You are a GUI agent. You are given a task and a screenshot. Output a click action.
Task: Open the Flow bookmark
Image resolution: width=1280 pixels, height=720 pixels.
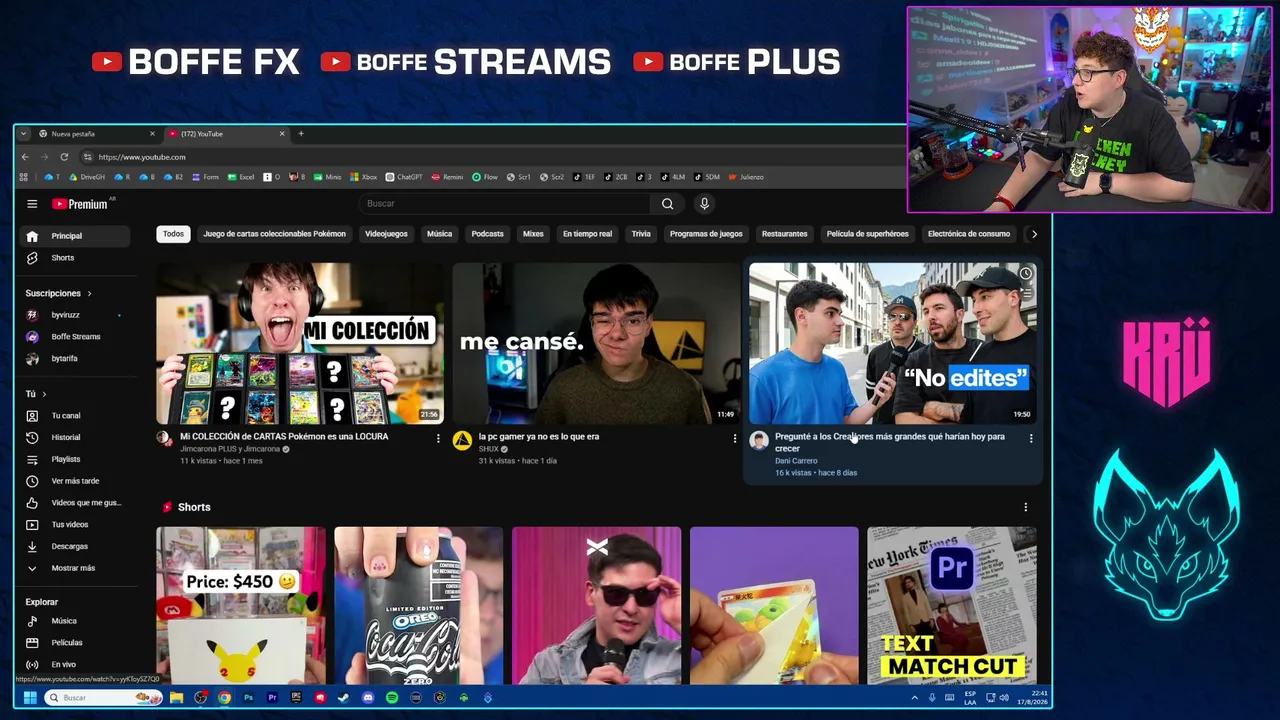click(x=485, y=177)
